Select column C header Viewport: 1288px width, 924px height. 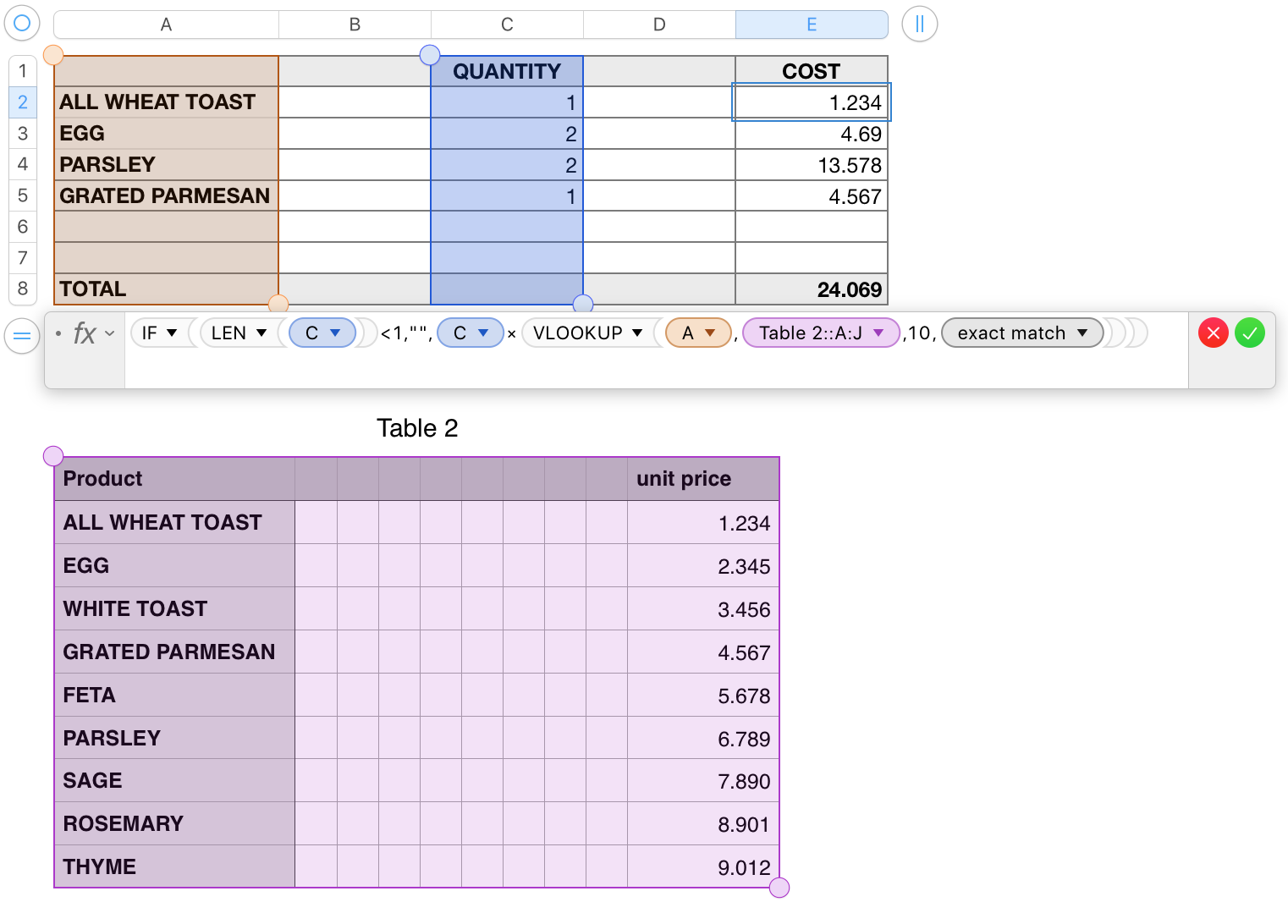point(508,25)
